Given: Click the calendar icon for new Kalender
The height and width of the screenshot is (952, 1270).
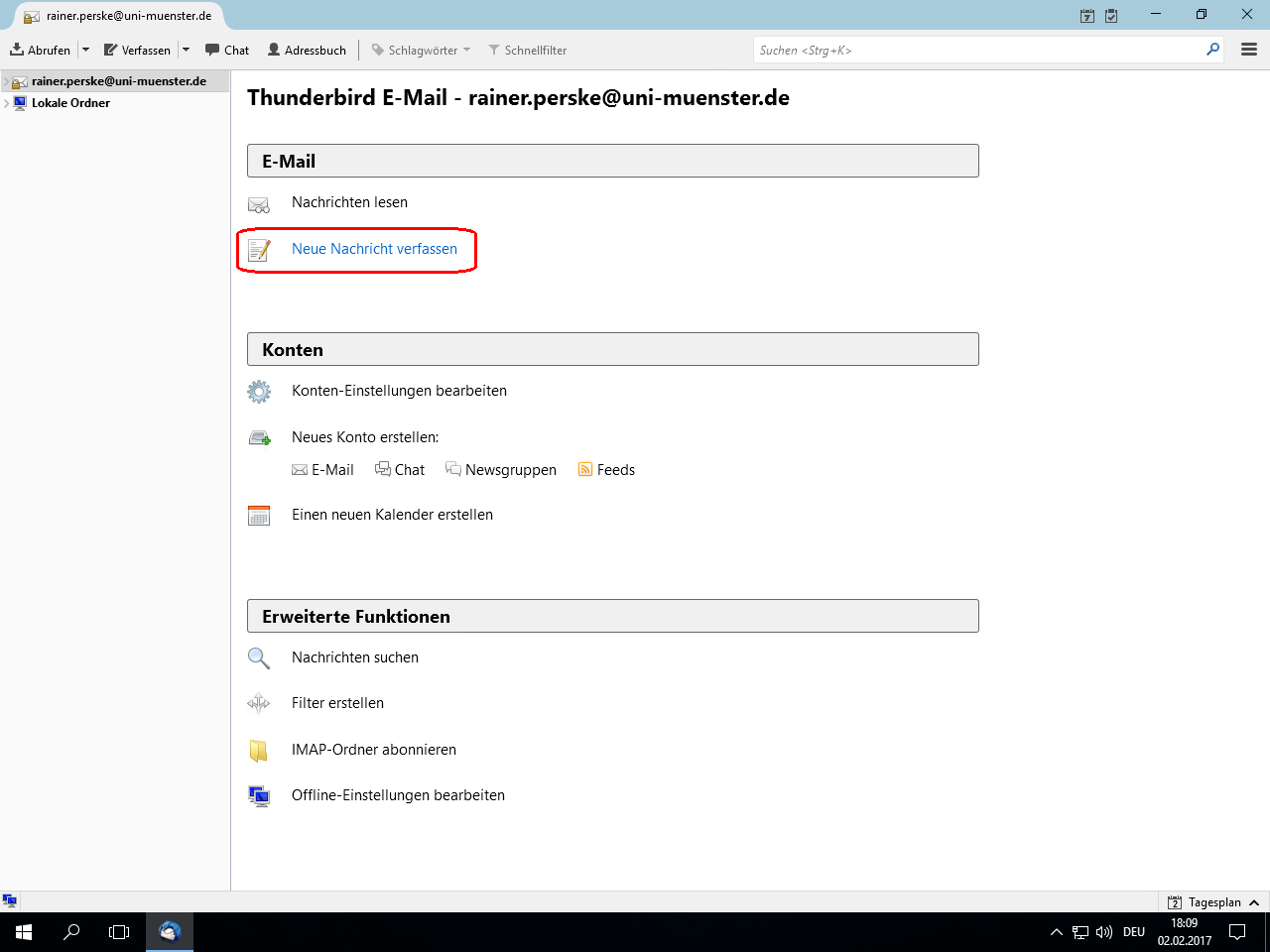Looking at the screenshot, I should [x=259, y=516].
